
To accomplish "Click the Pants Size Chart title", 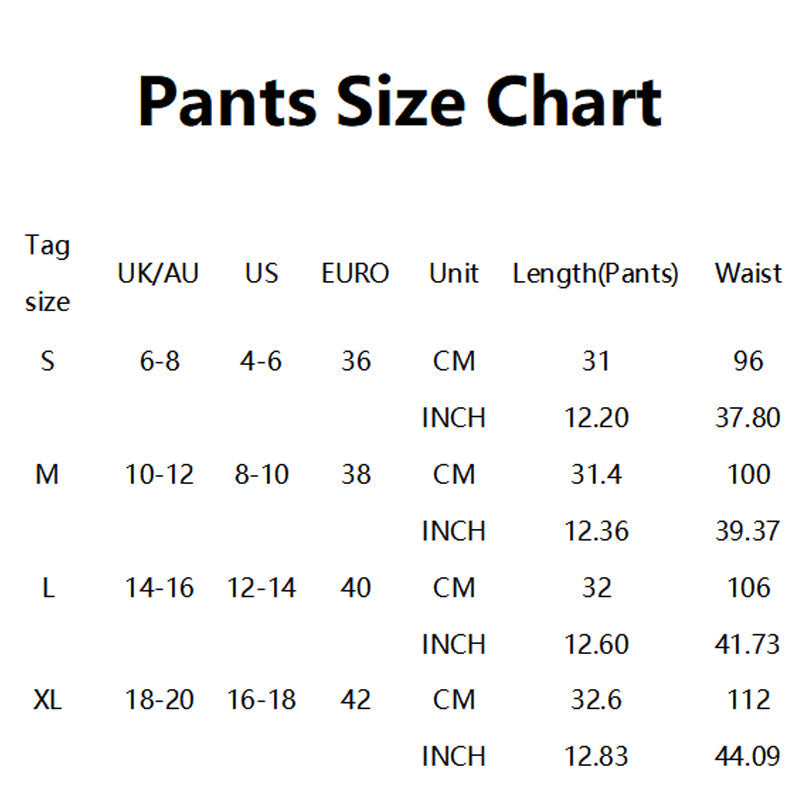I will (x=400, y=101).
